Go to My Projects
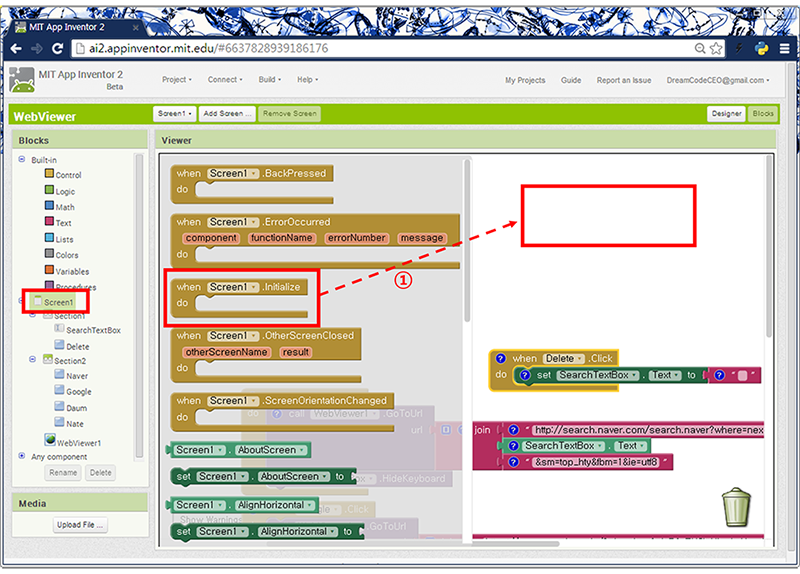This screenshot has height=574, width=800. click(525, 80)
